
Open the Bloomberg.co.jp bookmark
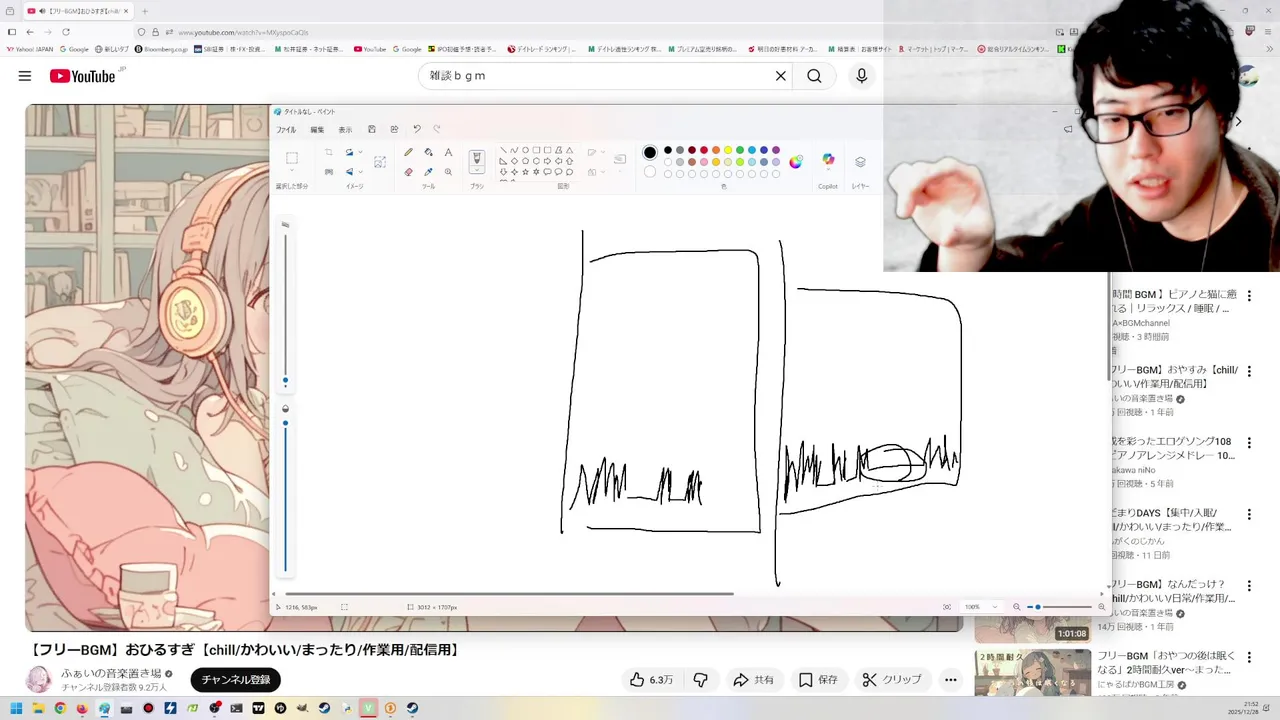click(161, 49)
